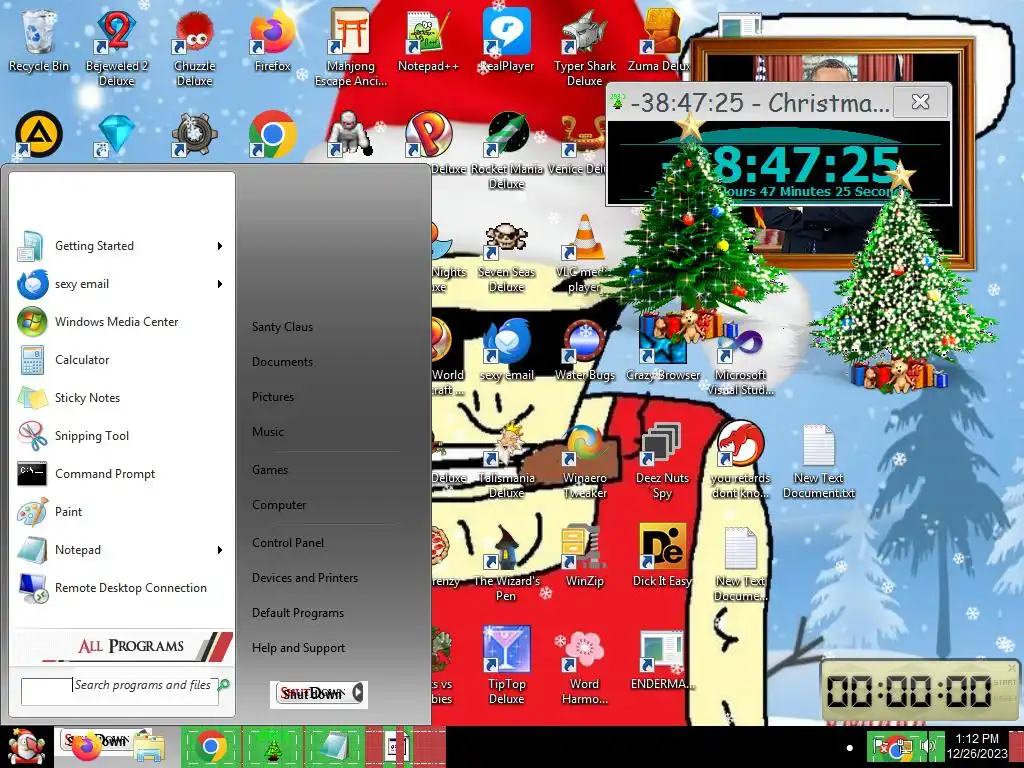Open Devices and Printers link
Image resolution: width=1024 pixels, height=768 pixels.
coord(305,578)
